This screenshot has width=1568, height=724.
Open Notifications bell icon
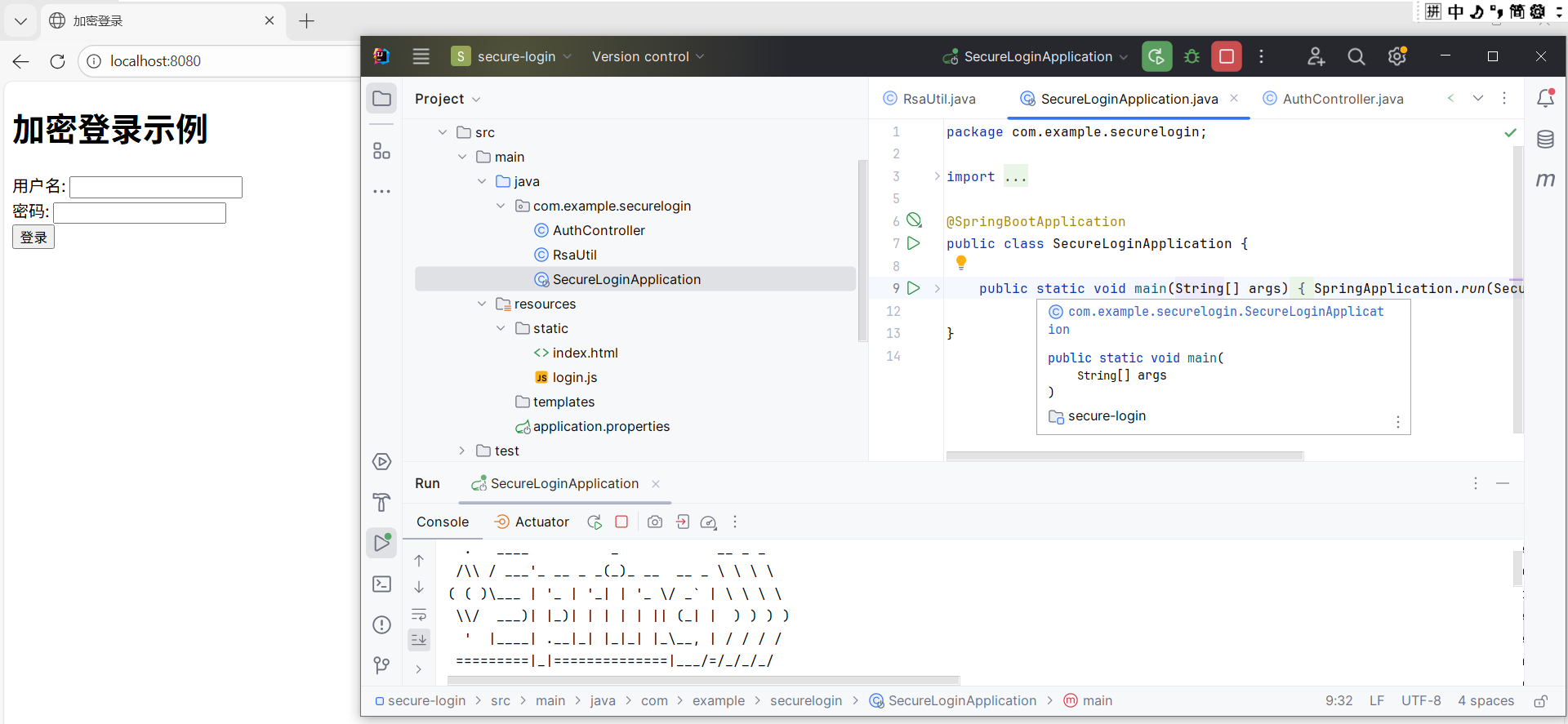click(1545, 98)
